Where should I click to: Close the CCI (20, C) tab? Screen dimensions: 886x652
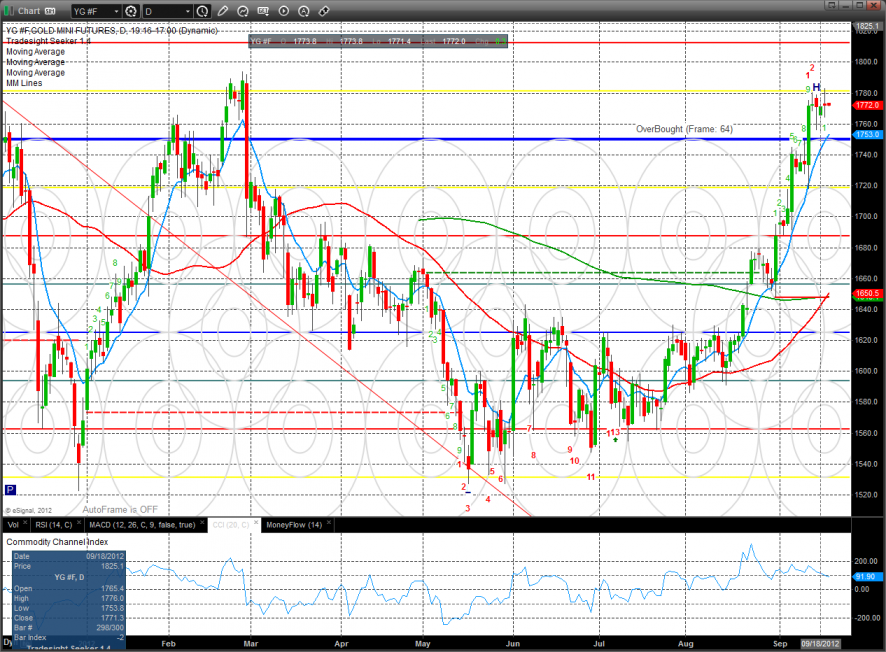[x=256, y=523]
